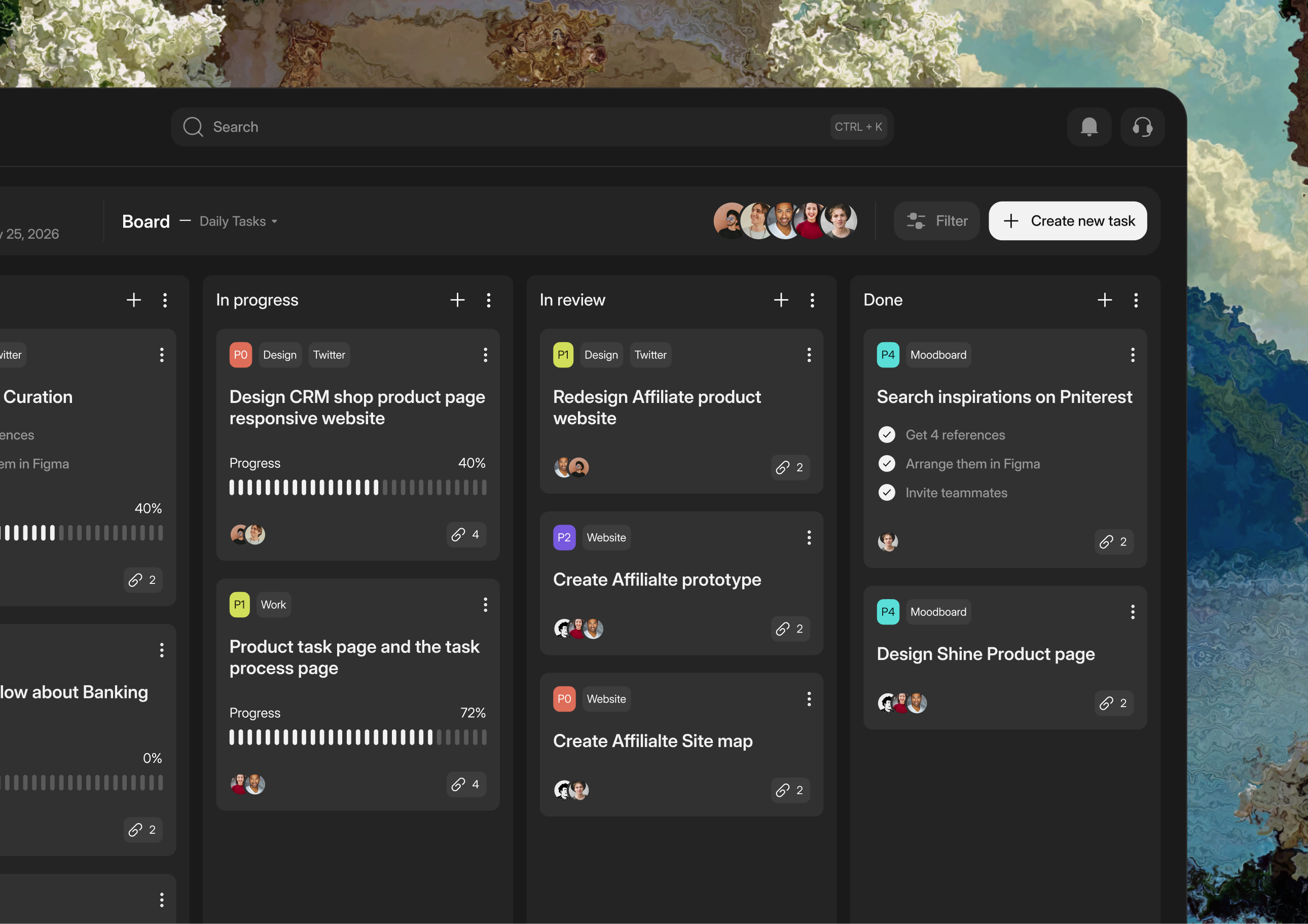
Task: Add task to Done column
Action: (x=1104, y=300)
